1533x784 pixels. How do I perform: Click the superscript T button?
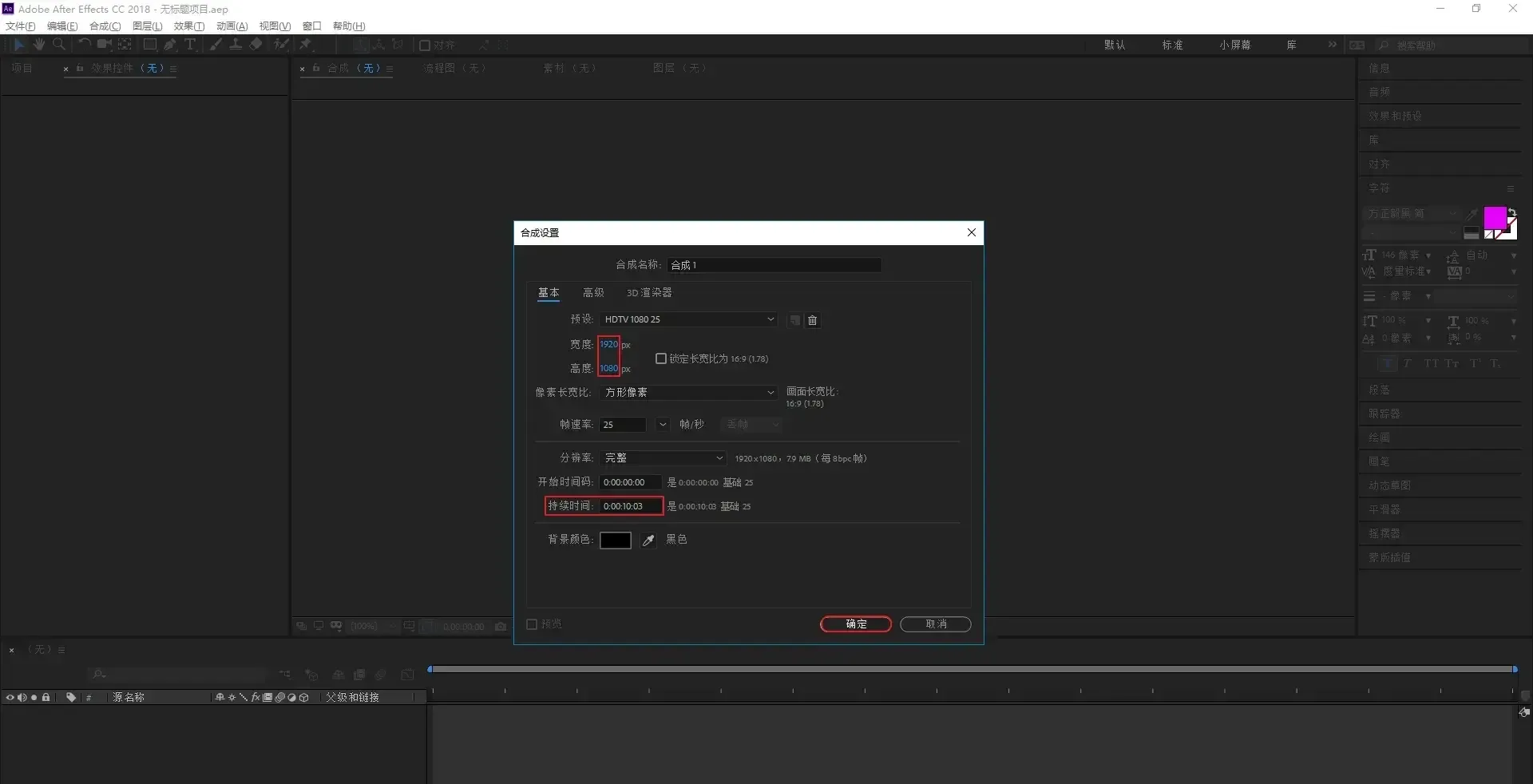(x=1474, y=364)
